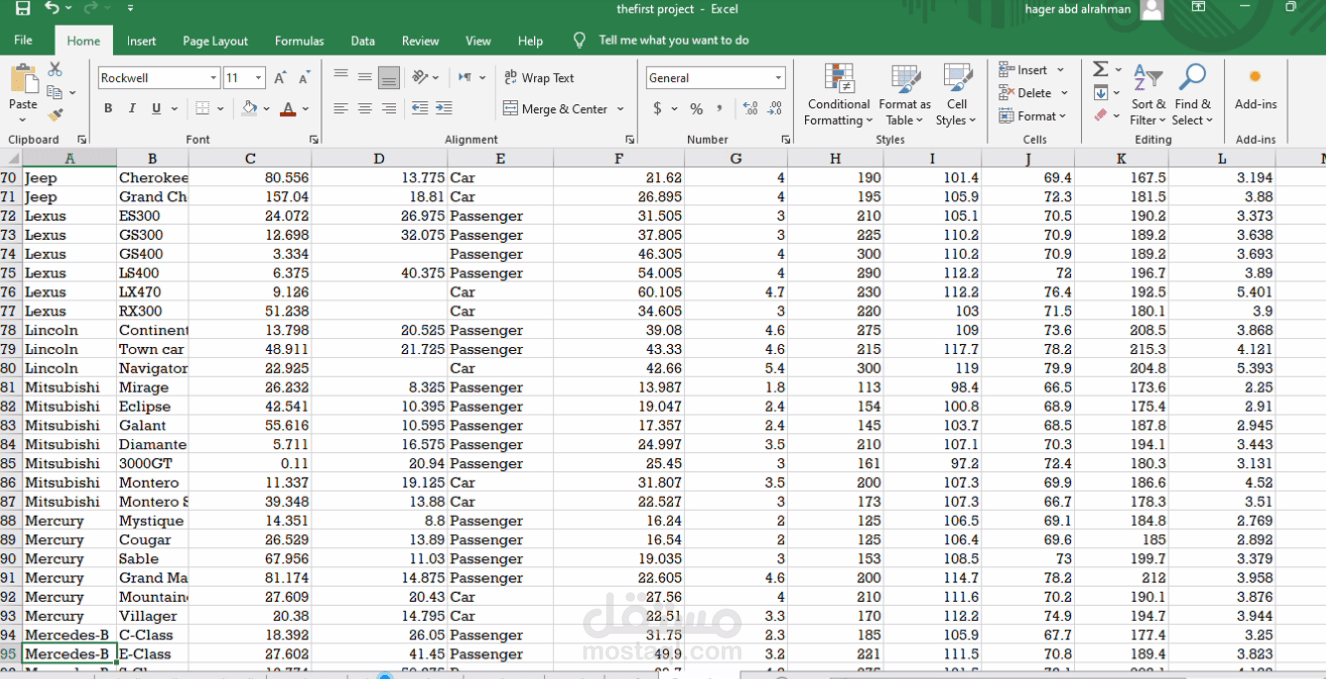Open the Review tab
This screenshot has height=679, width=1326.
(x=420, y=41)
